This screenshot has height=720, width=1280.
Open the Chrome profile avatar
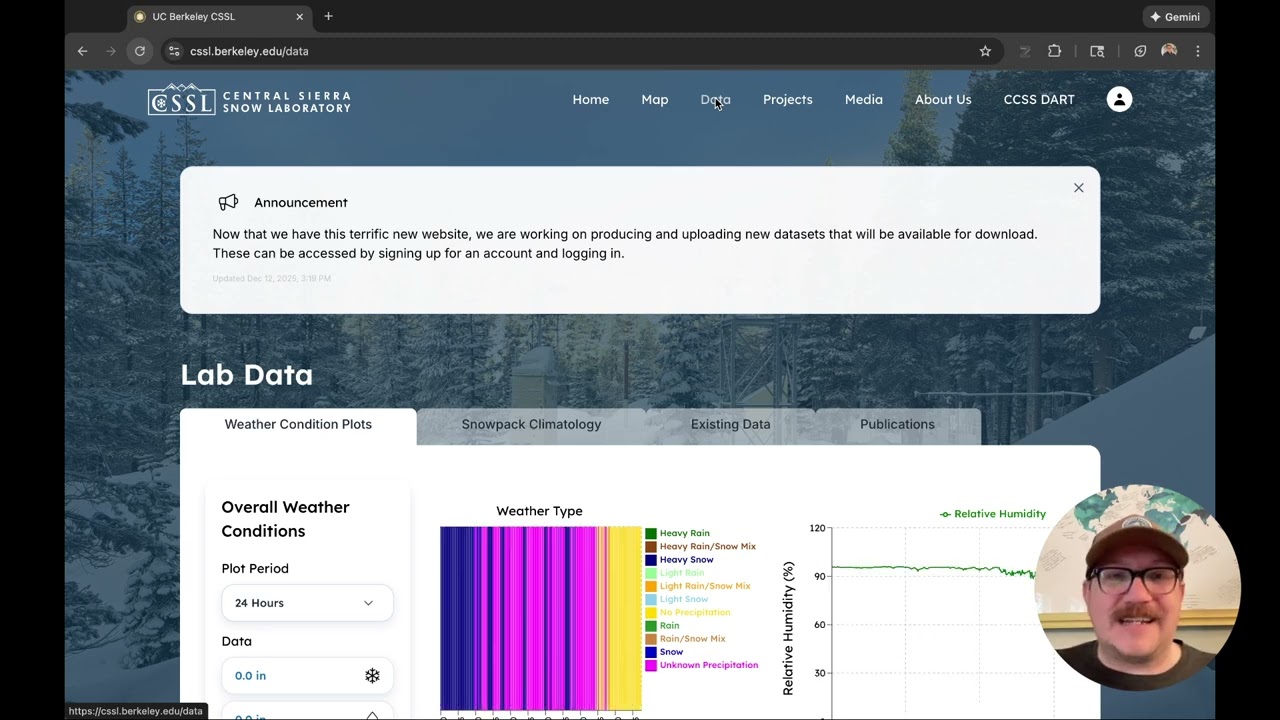1169,51
